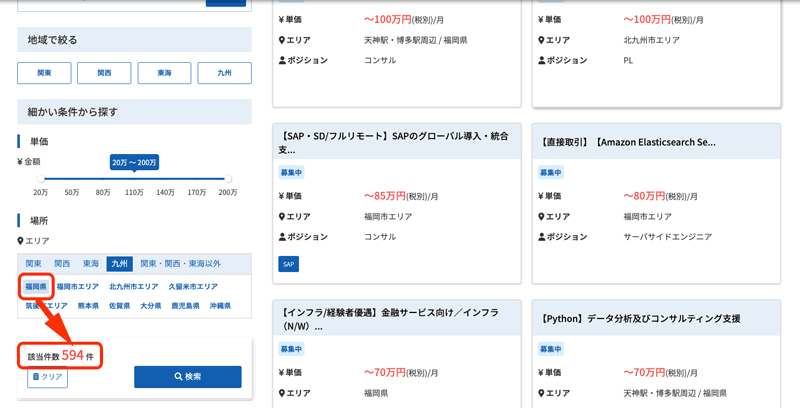Select the 東海 area tab
This screenshot has height=408, width=800.
91,264
